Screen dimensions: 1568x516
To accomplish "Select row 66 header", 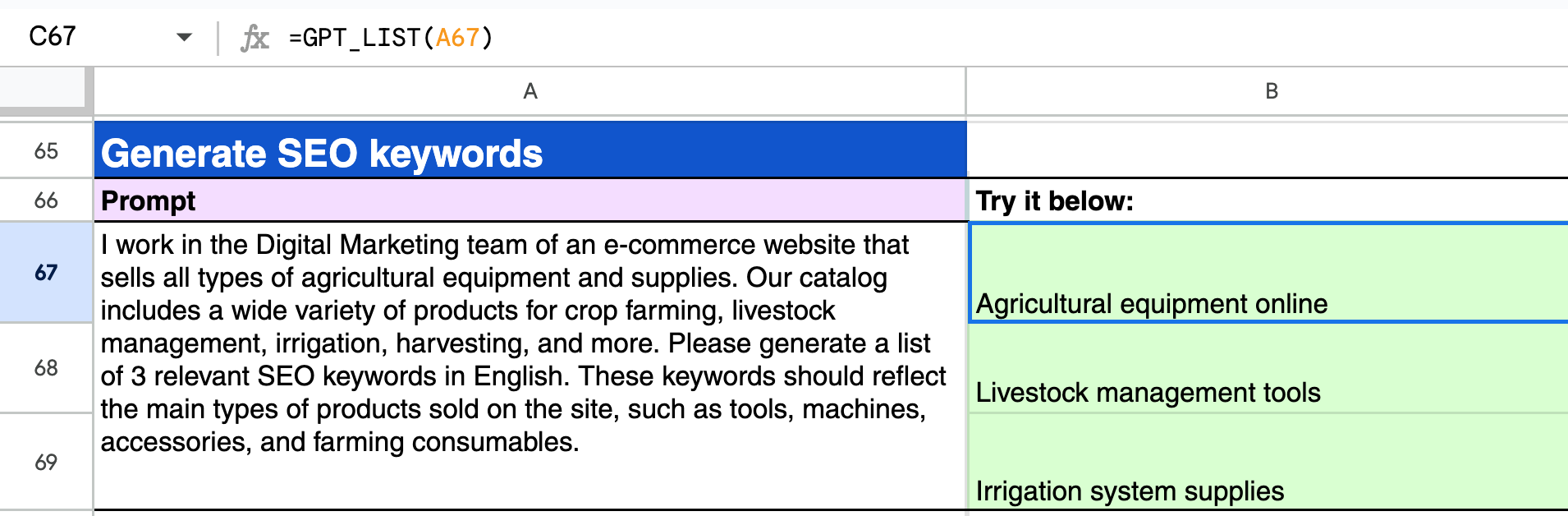I will coord(46,200).
